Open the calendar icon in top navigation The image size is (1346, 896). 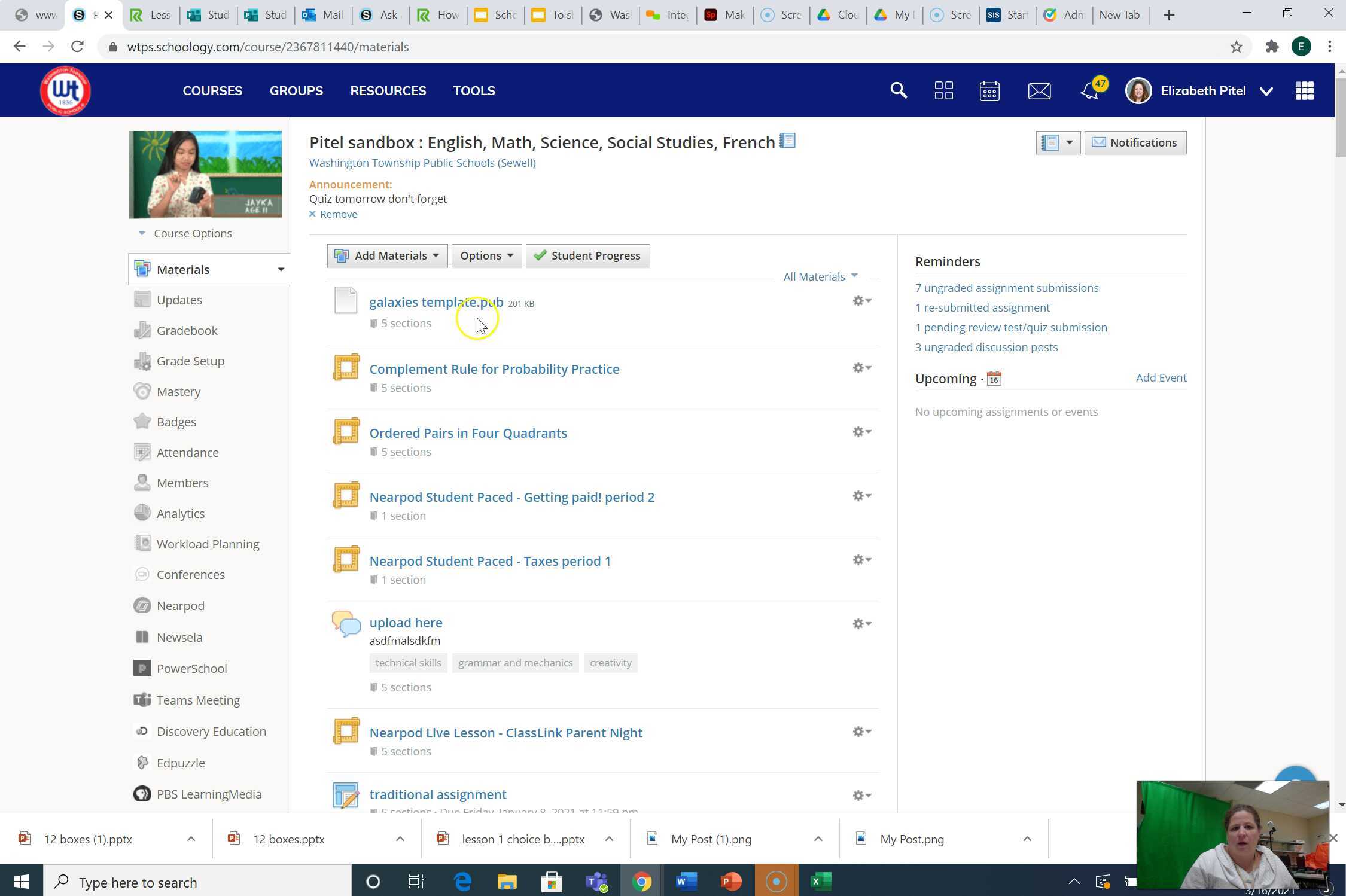[989, 91]
